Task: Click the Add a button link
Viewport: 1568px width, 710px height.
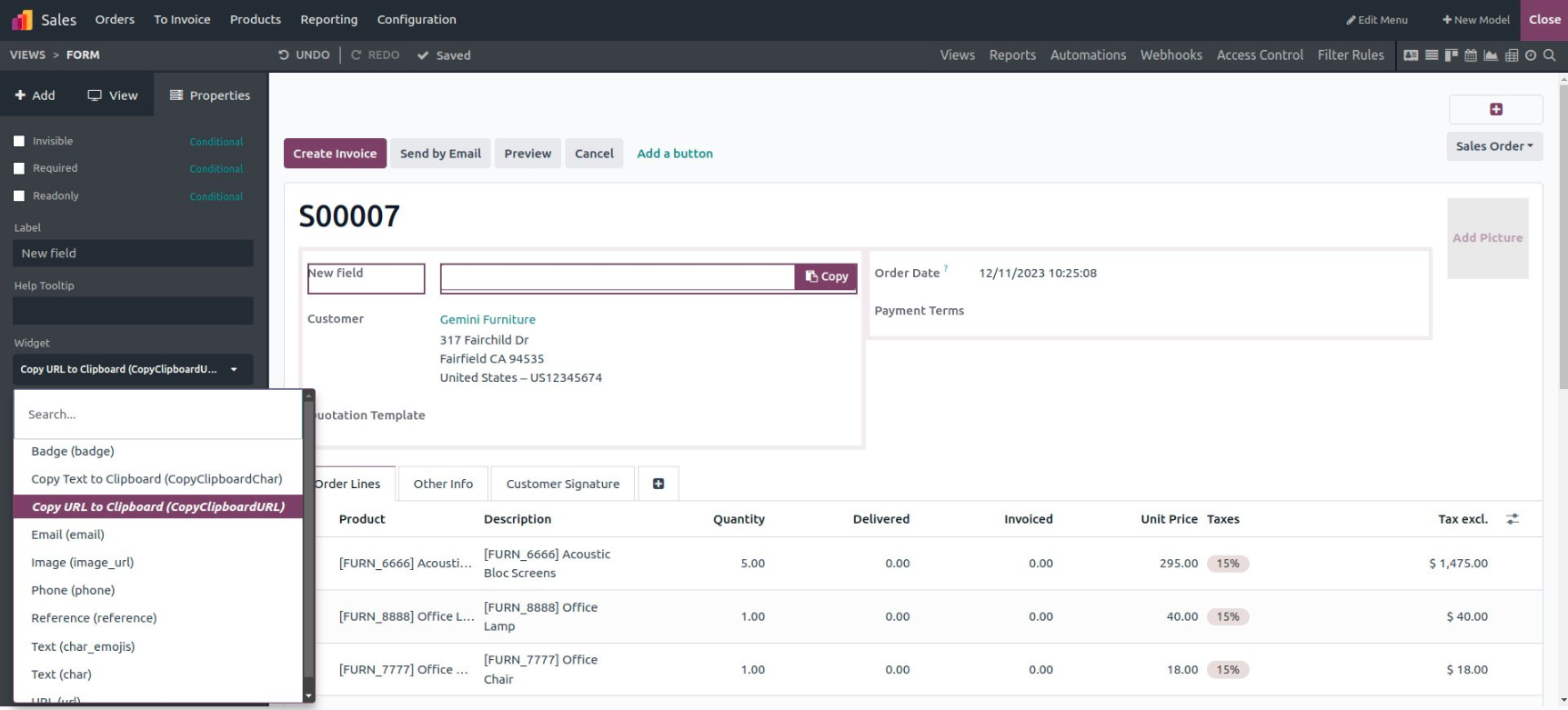Action: click(x=674, y=154)
